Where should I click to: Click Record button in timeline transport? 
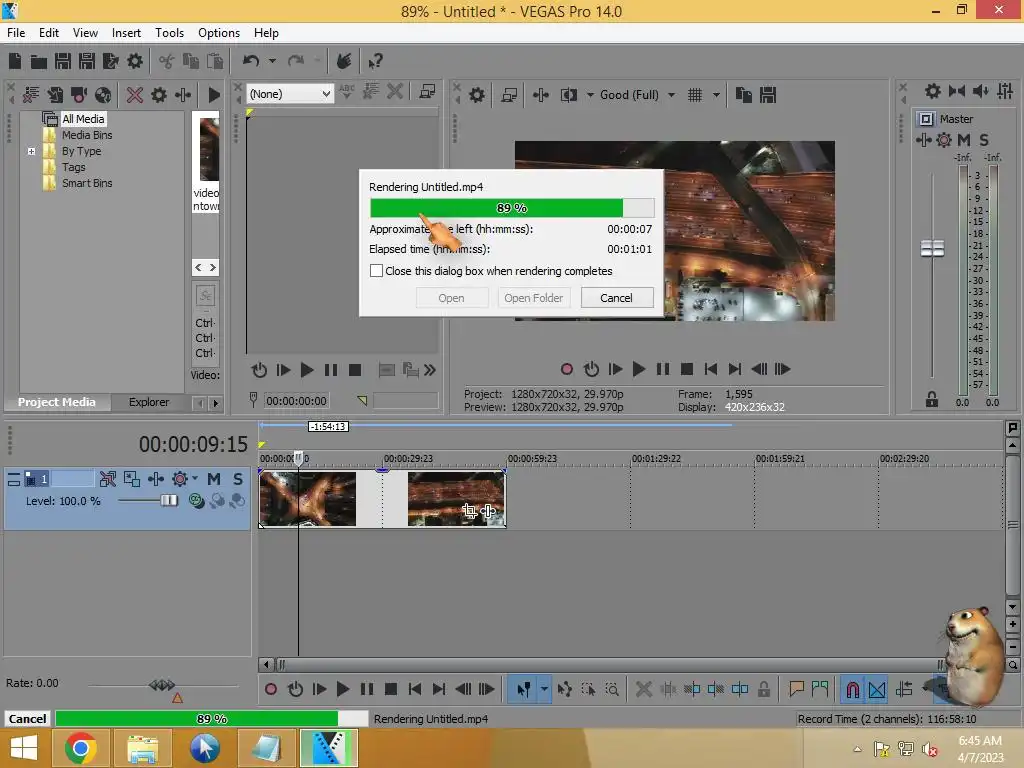coord(271,690)
